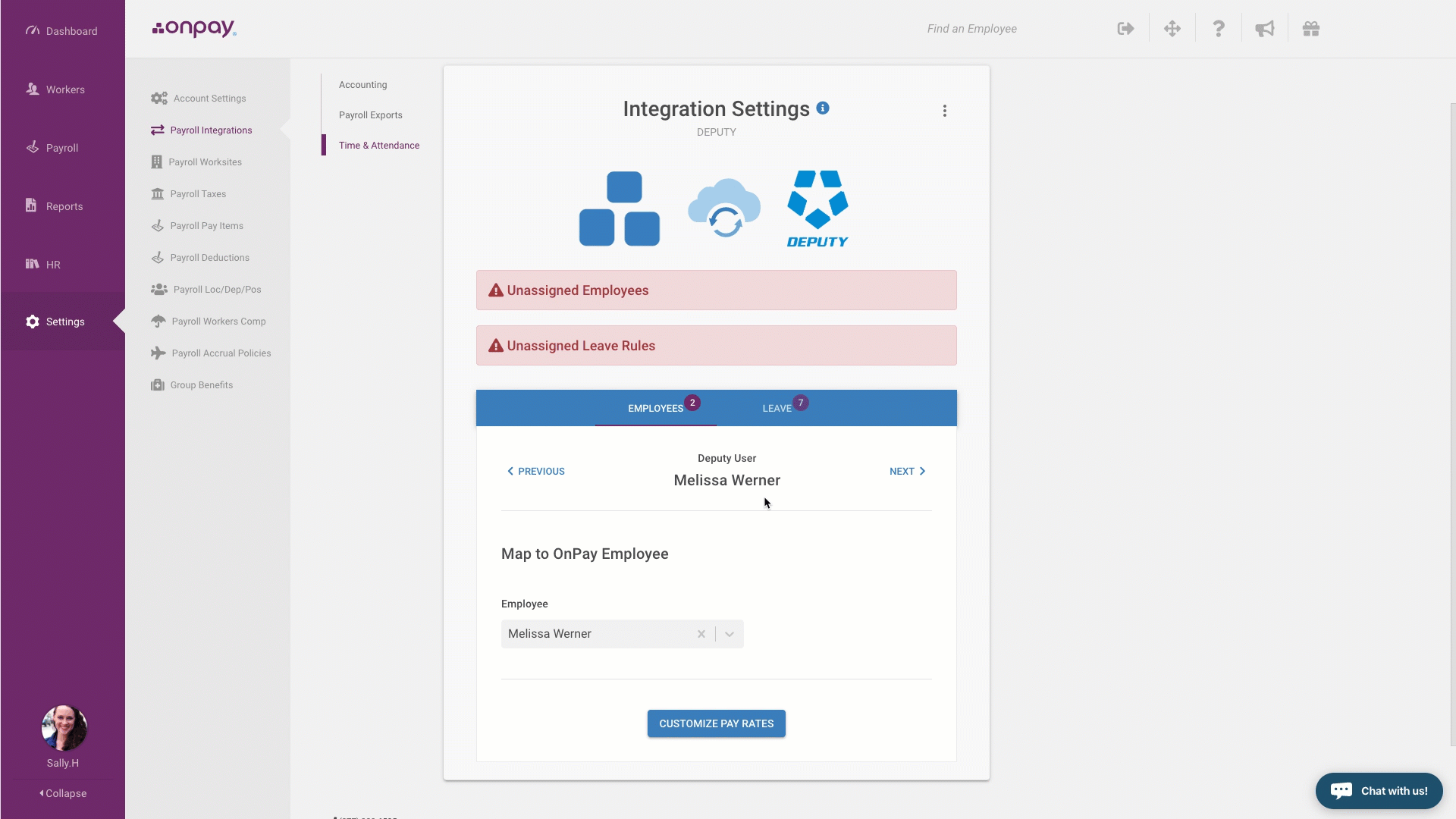Click the page vertical scrollbar
1456x819 pixels.
click(x=1452, y=425)
